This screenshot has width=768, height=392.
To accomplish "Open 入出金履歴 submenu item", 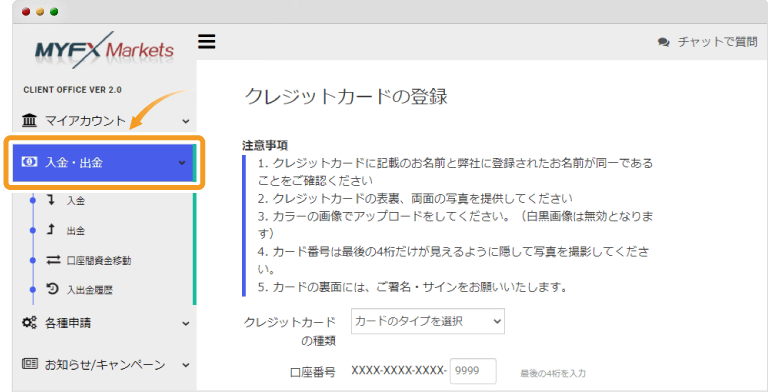I will 90,290.
